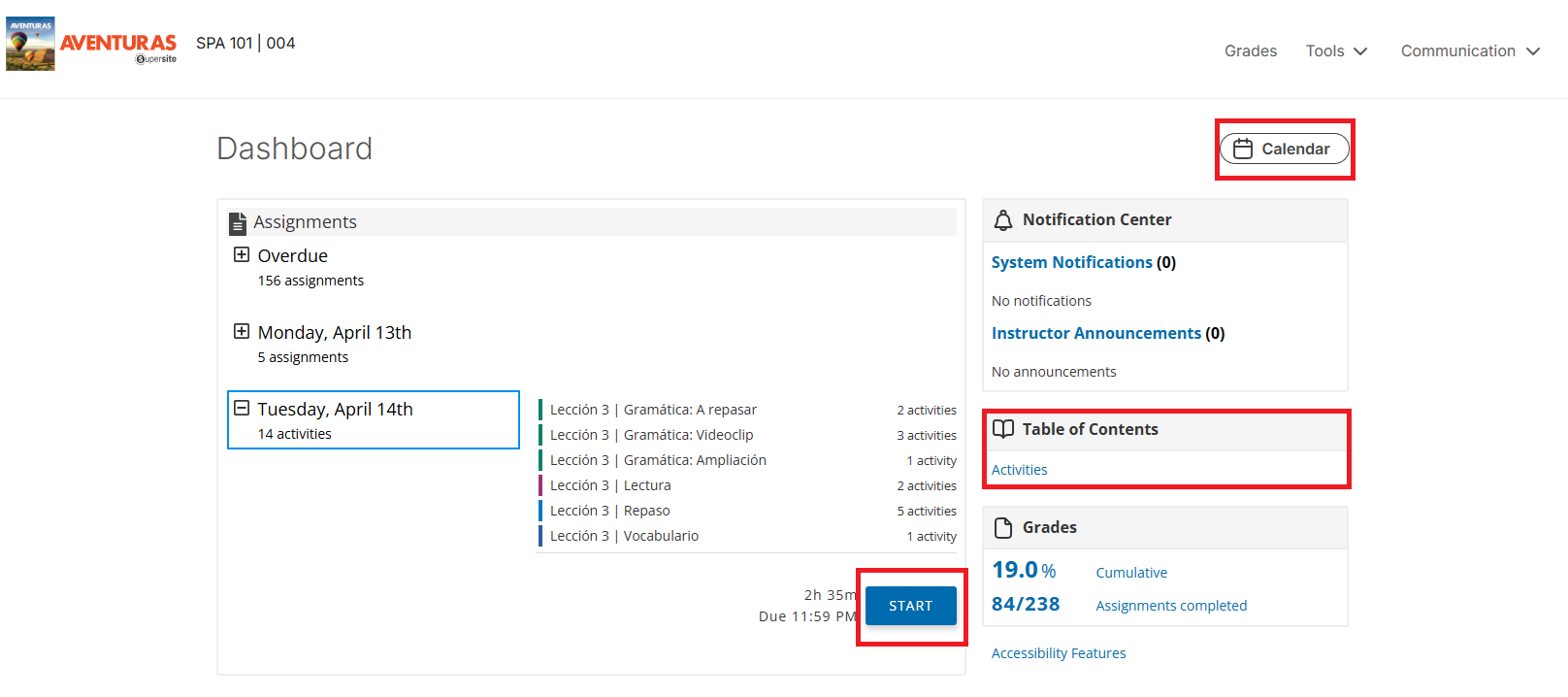Expand Monday, April 13th assignments
The height and width of the screenshot is (697, 1568).
(x=242, y=331)
